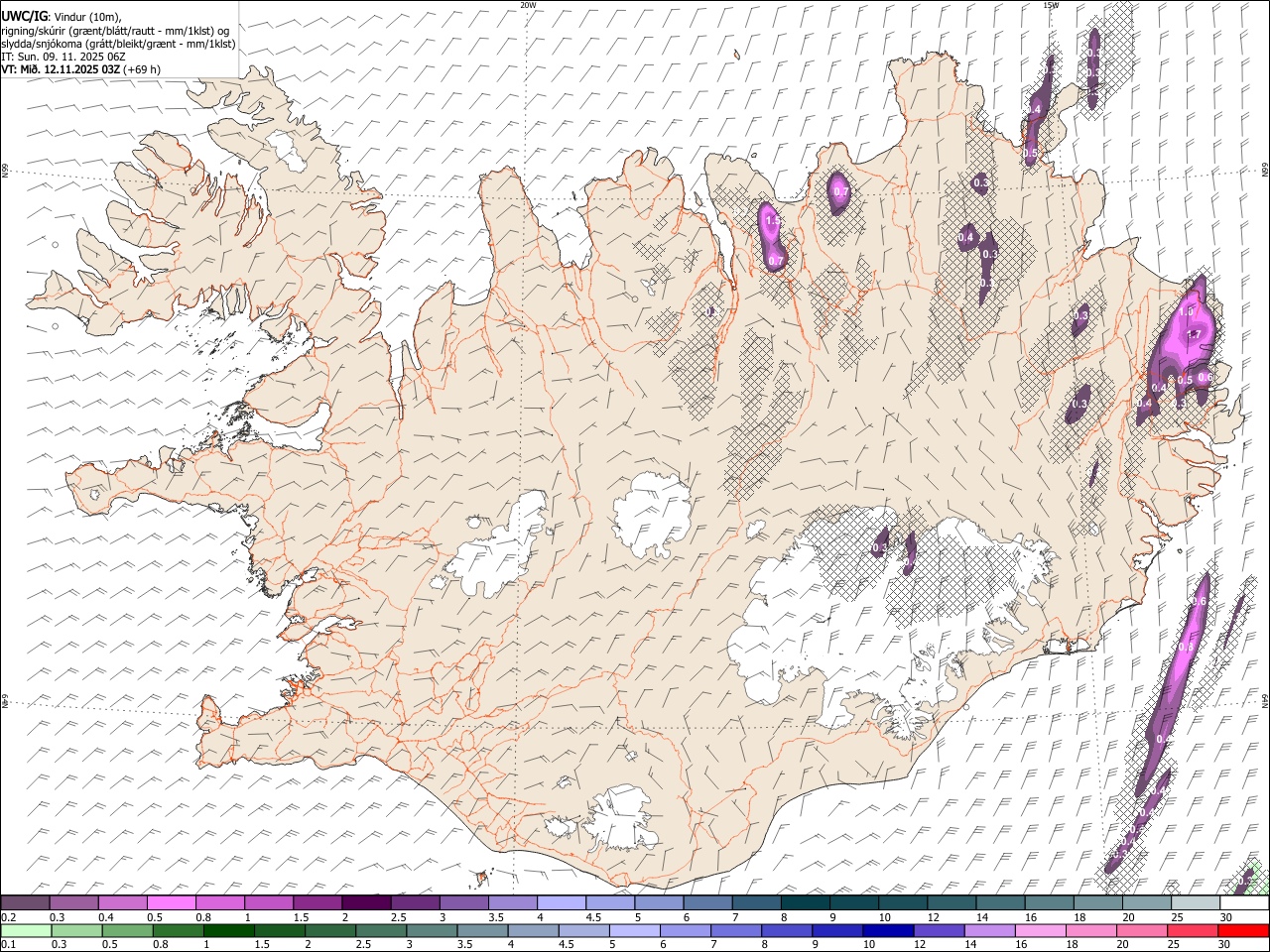This screenshot has width=1270, height=952.
Task: Click the '1.7' value in the eastern pink patch
Action: click(x=1194, y=335)
